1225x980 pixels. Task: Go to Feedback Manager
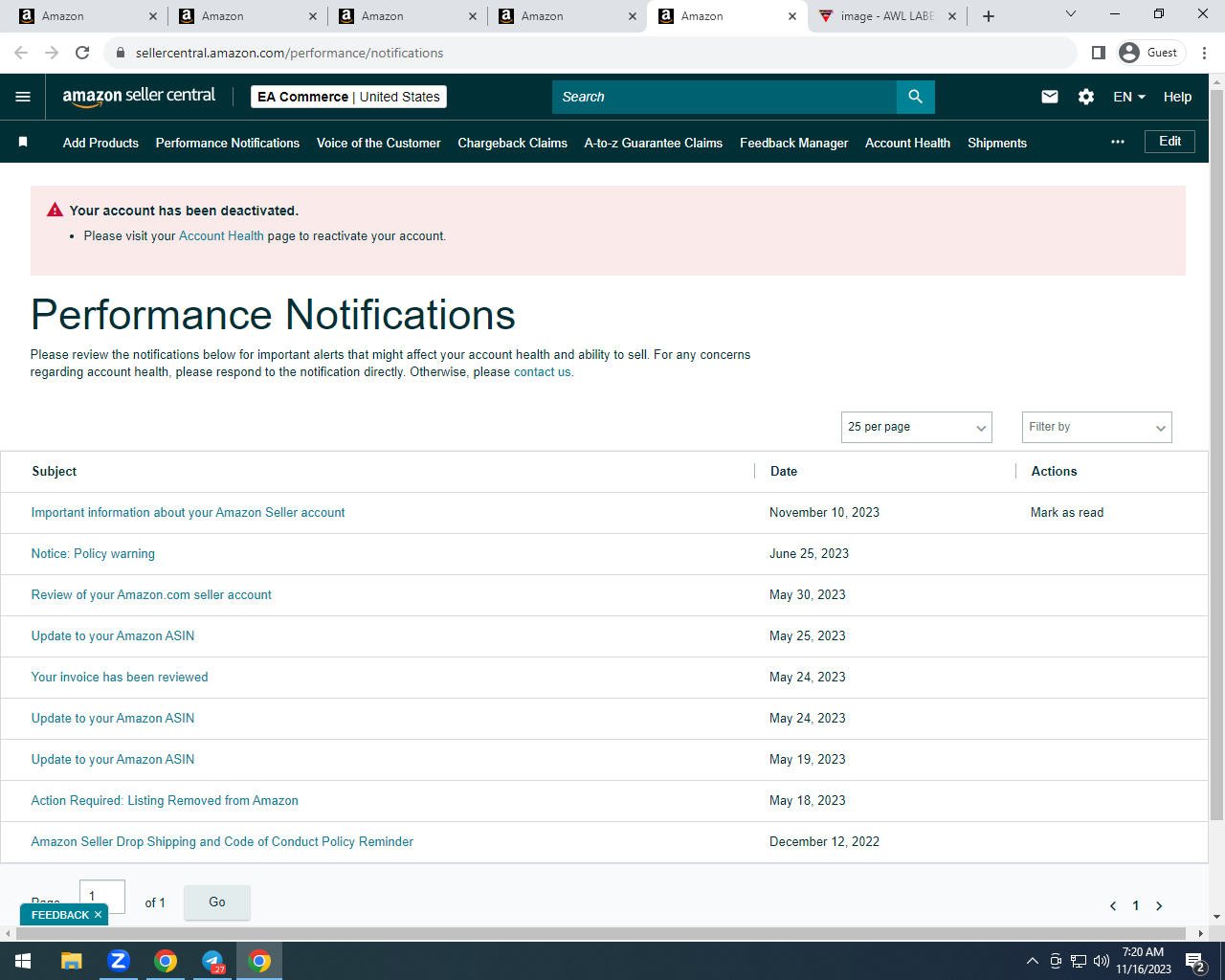(794, 143)
